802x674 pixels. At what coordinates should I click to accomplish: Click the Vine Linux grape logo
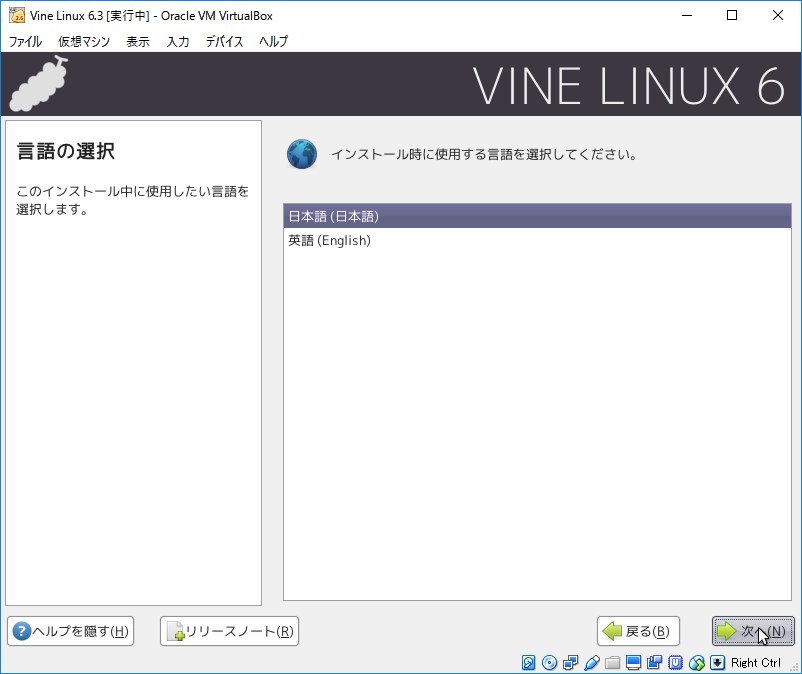click(x=37, y=84)
